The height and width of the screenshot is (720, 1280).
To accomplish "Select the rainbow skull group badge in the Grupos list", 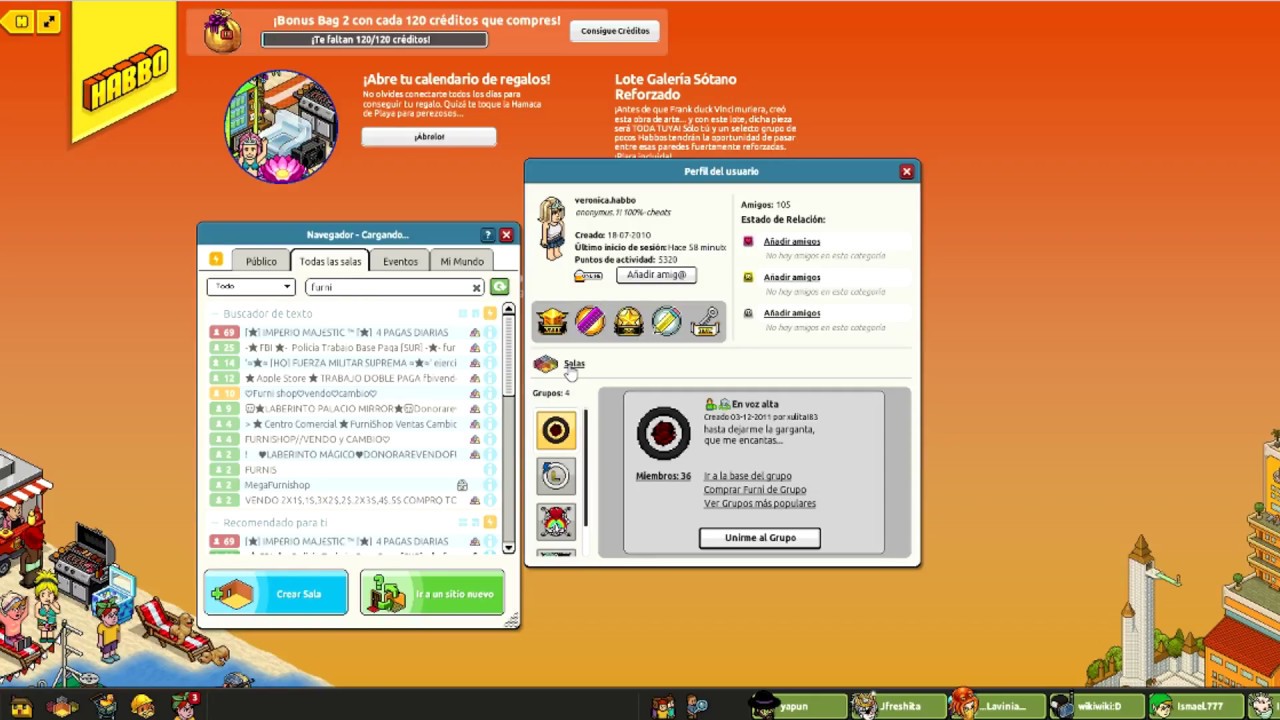I will pyautogui.click(x=556, y=522).
